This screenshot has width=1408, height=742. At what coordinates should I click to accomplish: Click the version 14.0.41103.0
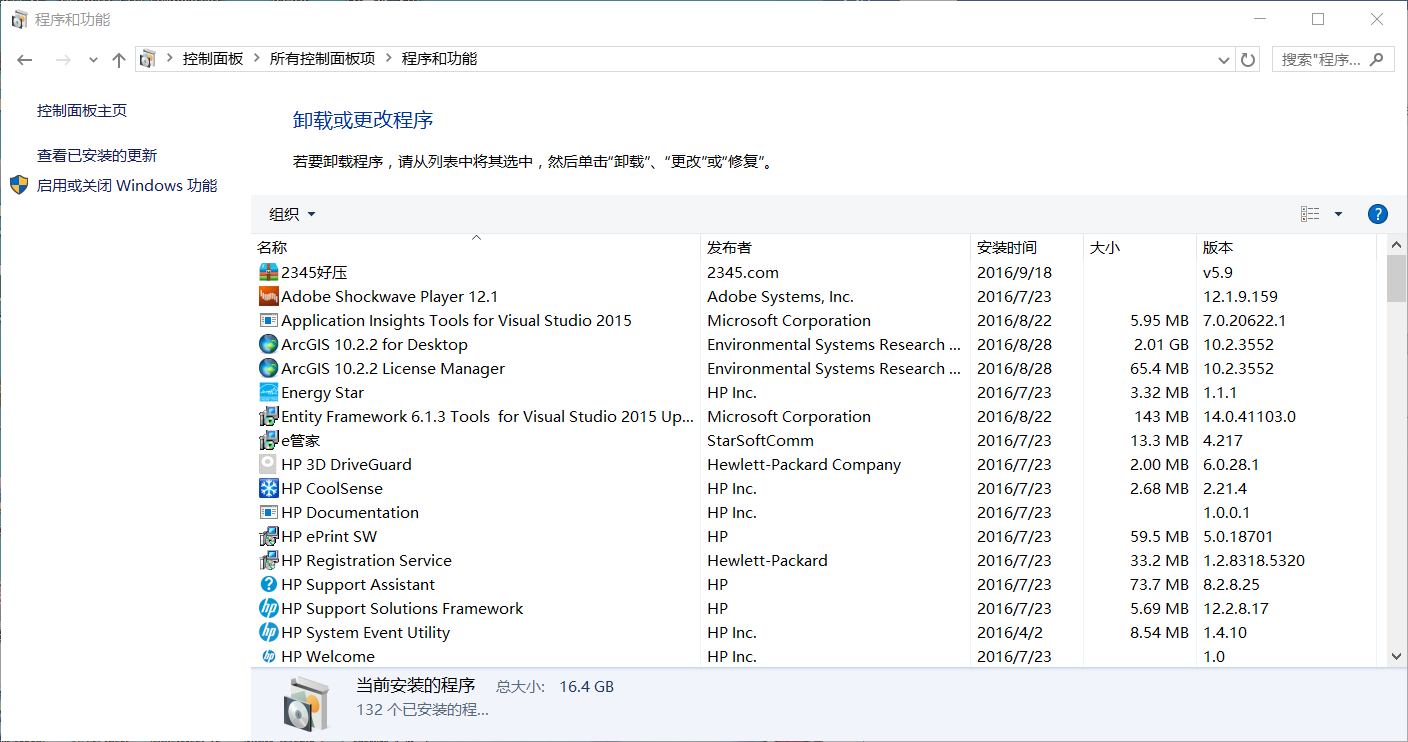coord(1249,416)
